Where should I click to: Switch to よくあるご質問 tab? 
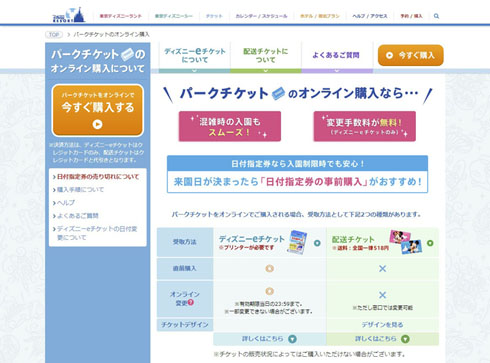coord(336,56)
